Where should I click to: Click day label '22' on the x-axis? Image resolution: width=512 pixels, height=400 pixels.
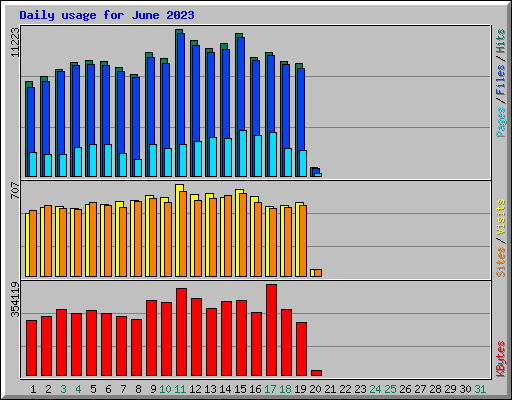pos(345,389)
